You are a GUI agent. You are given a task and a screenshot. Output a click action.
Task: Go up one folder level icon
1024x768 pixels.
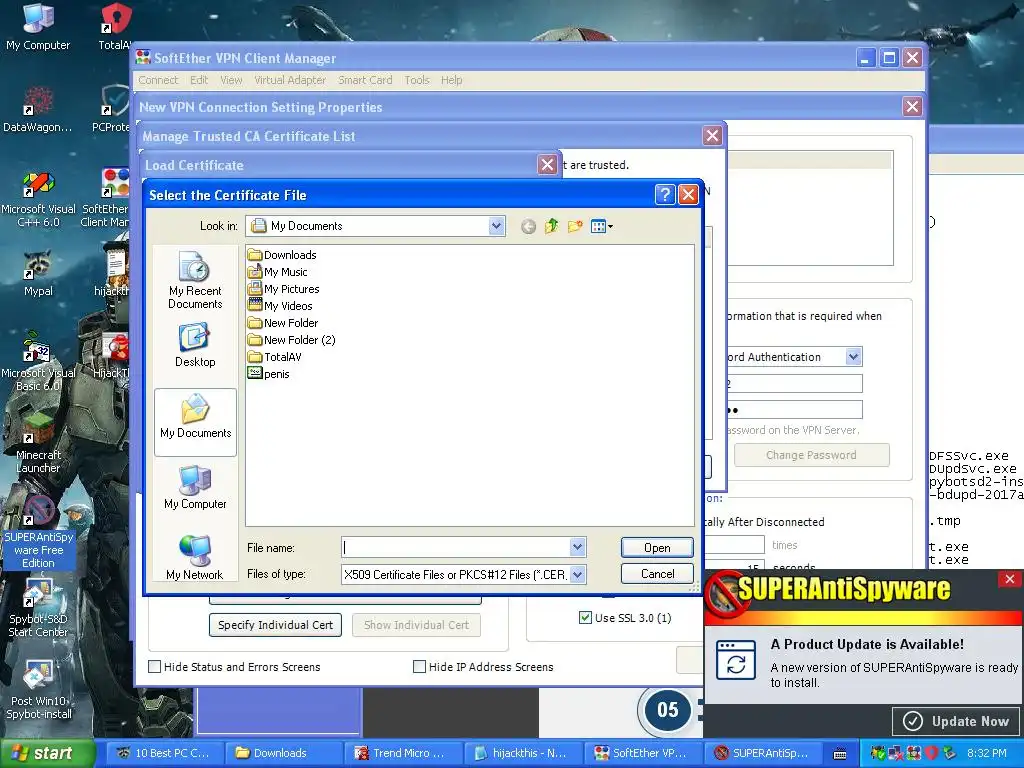(552, 227)
